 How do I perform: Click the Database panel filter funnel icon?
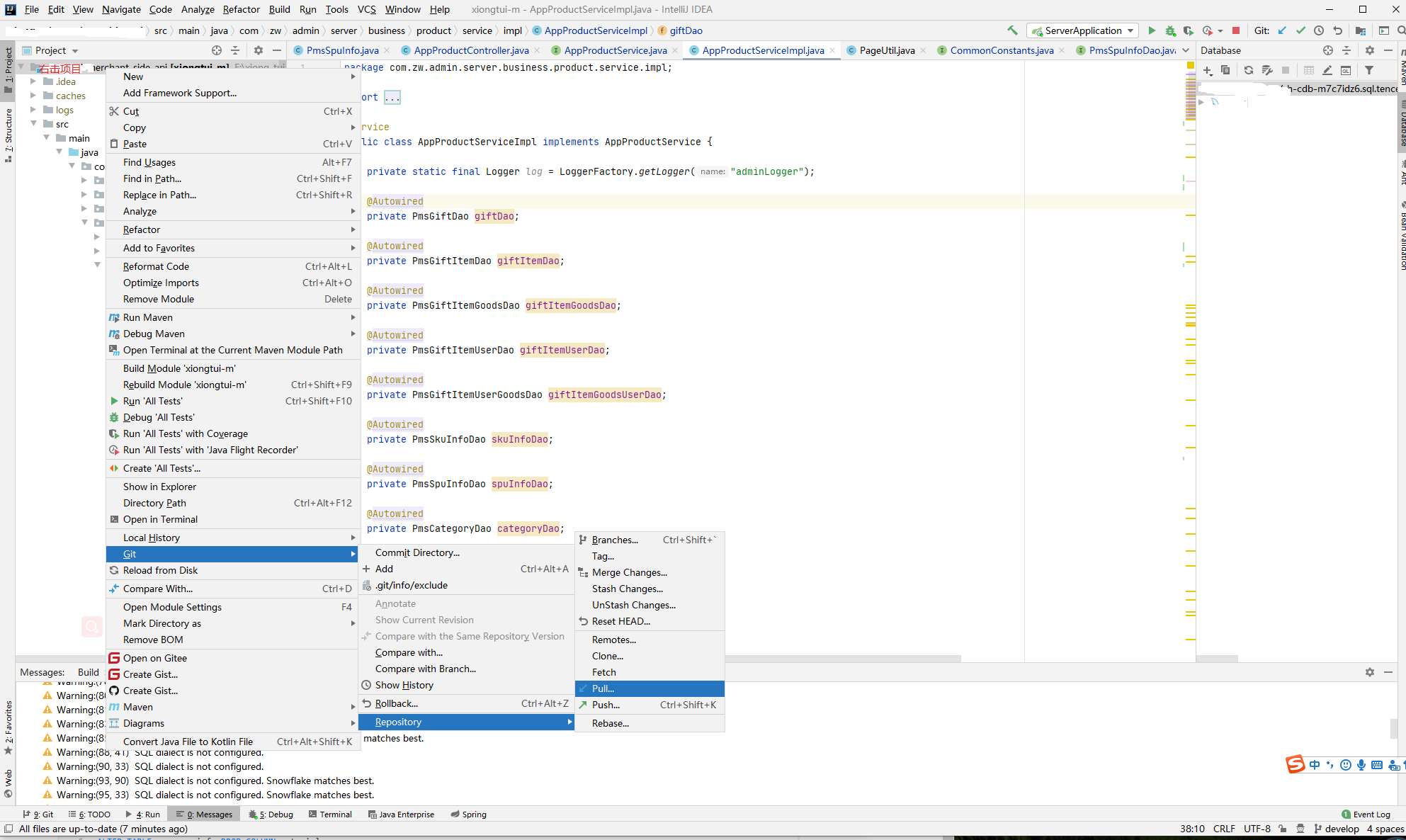pos(1369,70)
